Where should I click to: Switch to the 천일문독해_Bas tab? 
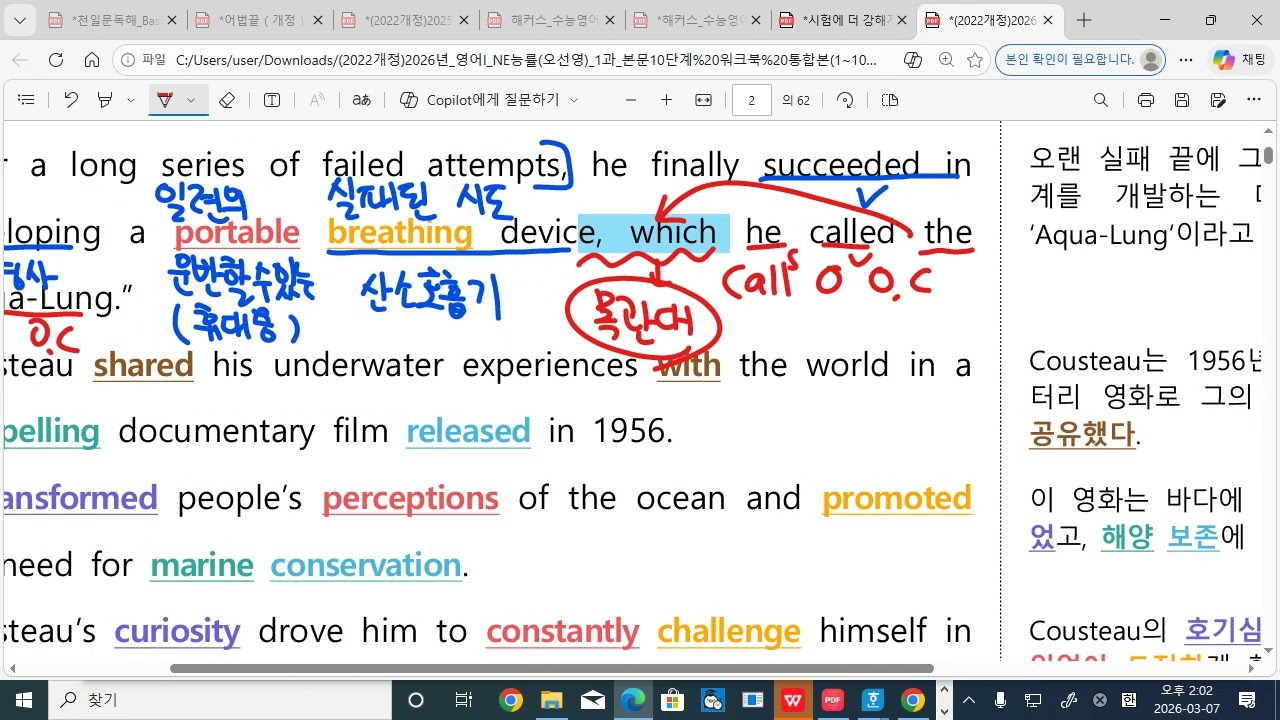(112, 20)
